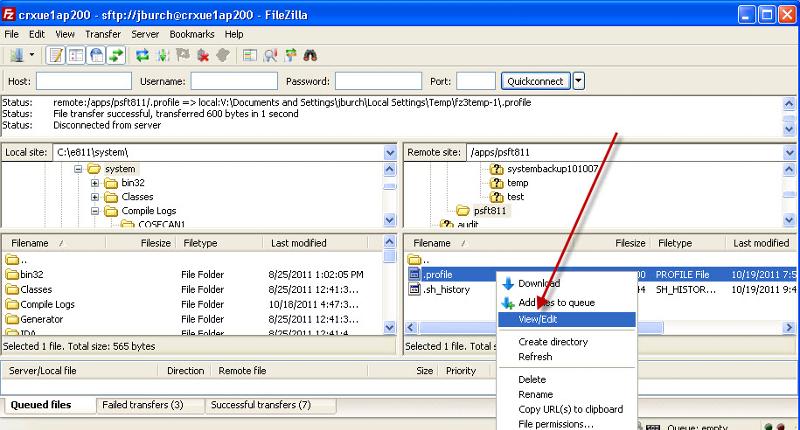Open the Transfer menu
This screenshot has width=800, height=430.
(103, 34)
